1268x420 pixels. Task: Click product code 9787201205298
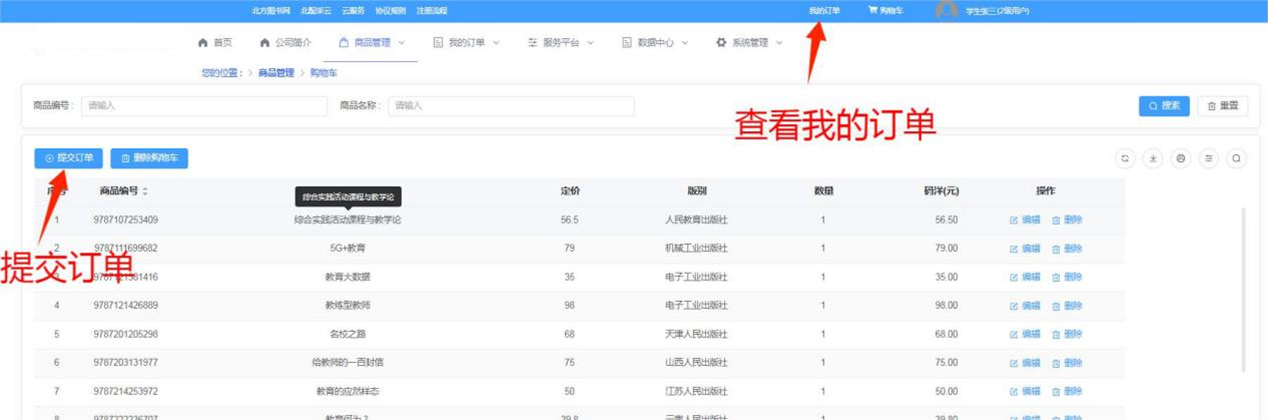(x=126, y=334)
